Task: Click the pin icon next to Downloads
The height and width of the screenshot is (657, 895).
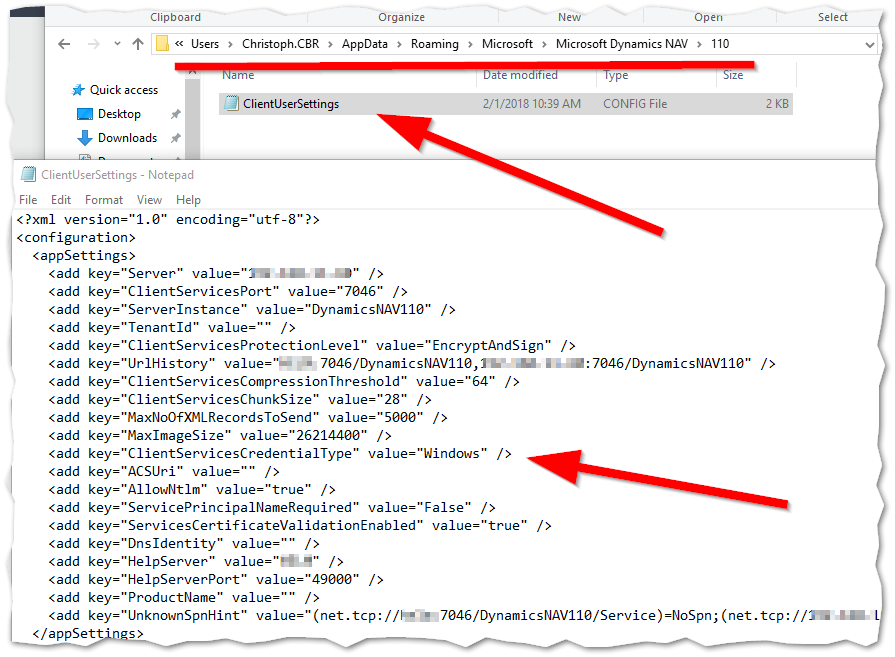Action: tap(175, 138)
